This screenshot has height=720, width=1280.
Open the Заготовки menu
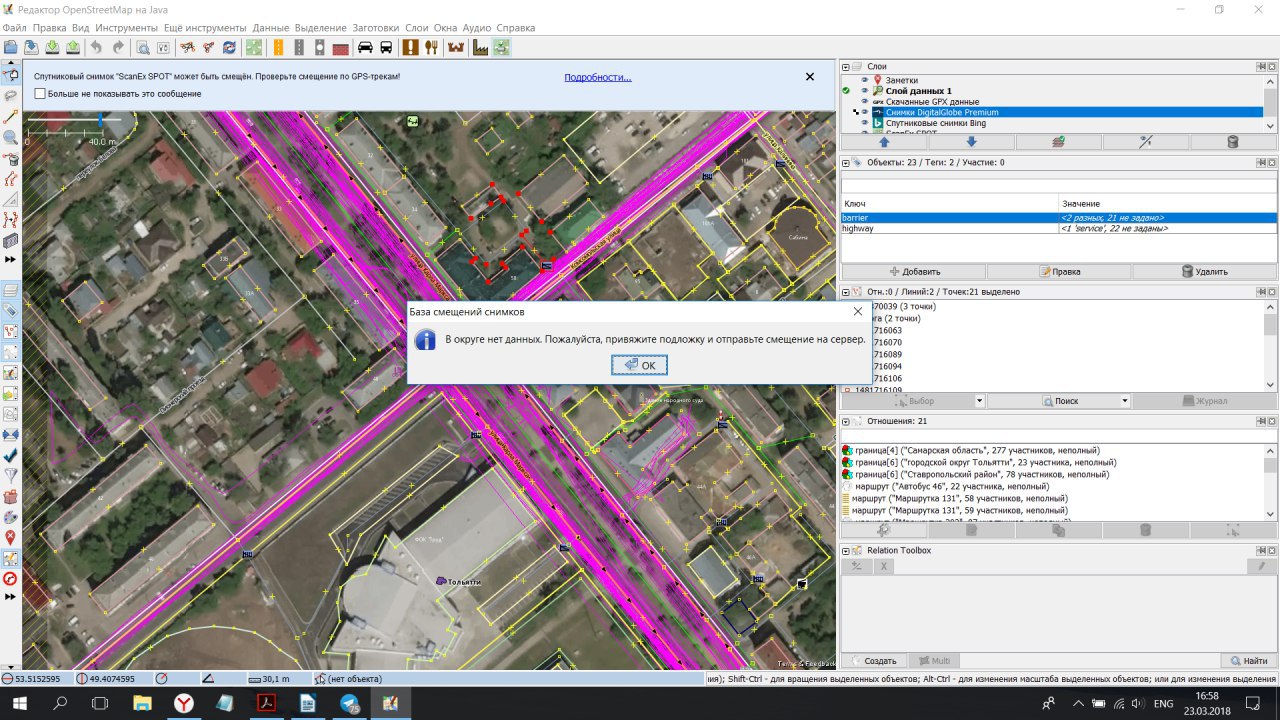pyautogui.click(x=376, y=28)
